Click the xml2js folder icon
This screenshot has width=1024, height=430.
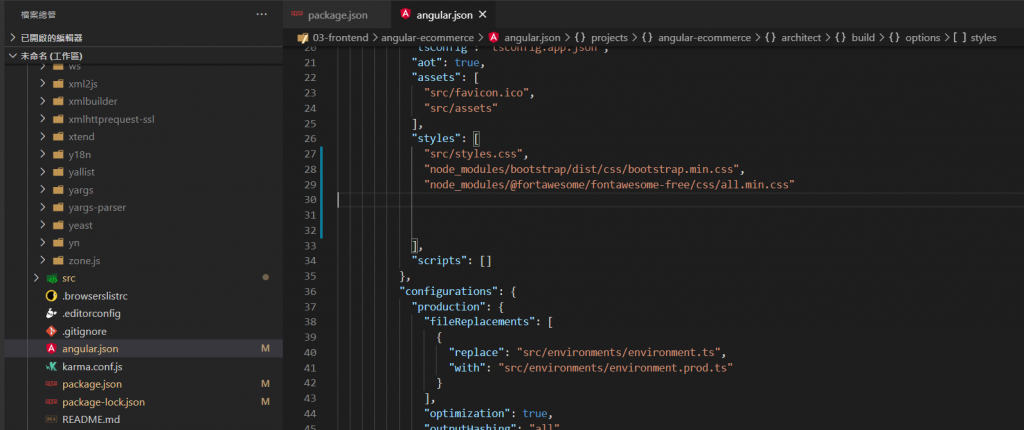click(x=58, y=84)
